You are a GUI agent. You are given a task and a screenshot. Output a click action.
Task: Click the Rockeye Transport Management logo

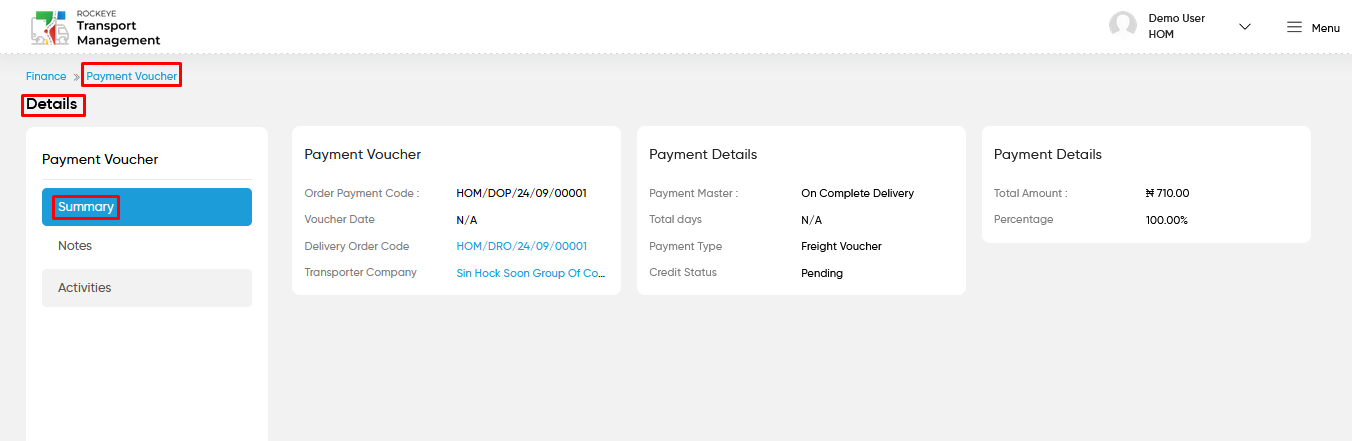pos(95,27)
